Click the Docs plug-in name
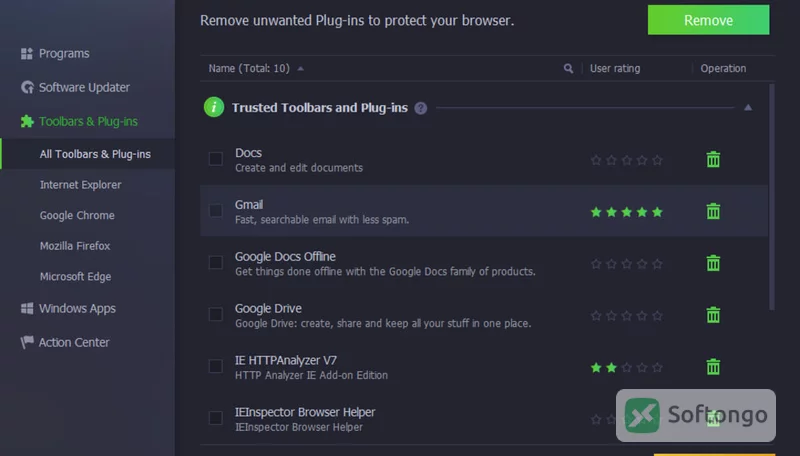 click(x=248, y=153)
